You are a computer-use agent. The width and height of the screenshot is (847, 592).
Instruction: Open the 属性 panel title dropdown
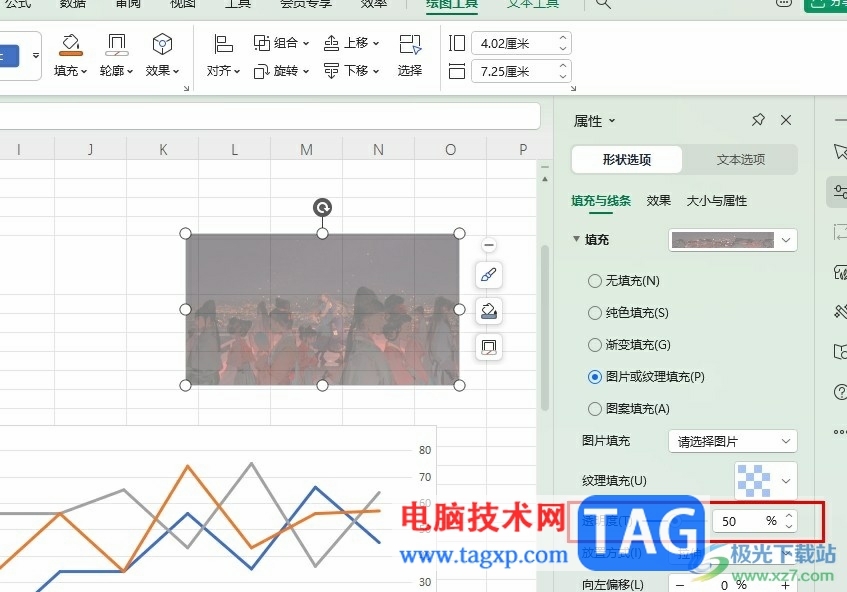coord(612,120)
